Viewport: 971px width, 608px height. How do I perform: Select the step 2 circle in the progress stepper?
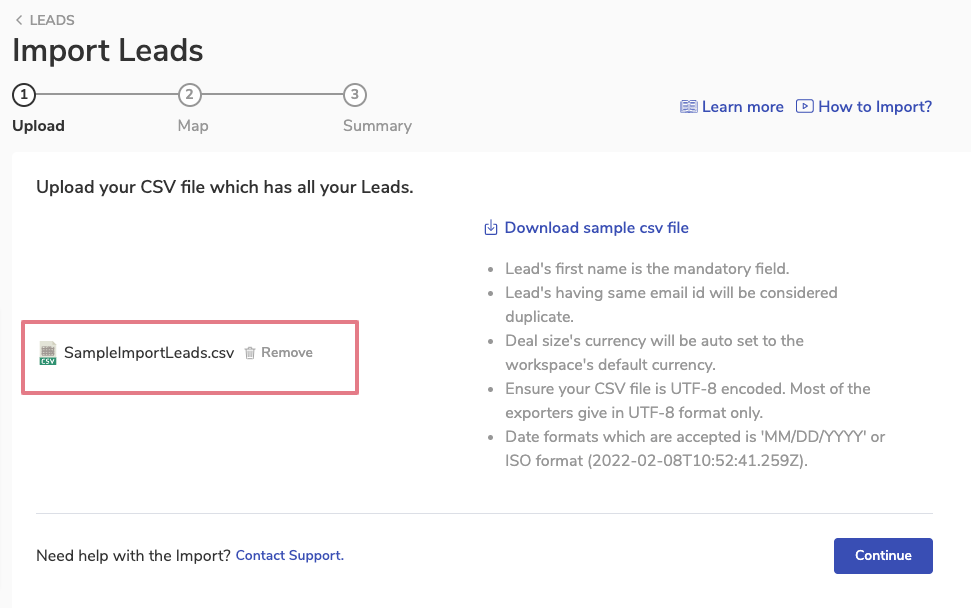click(189, 96)
